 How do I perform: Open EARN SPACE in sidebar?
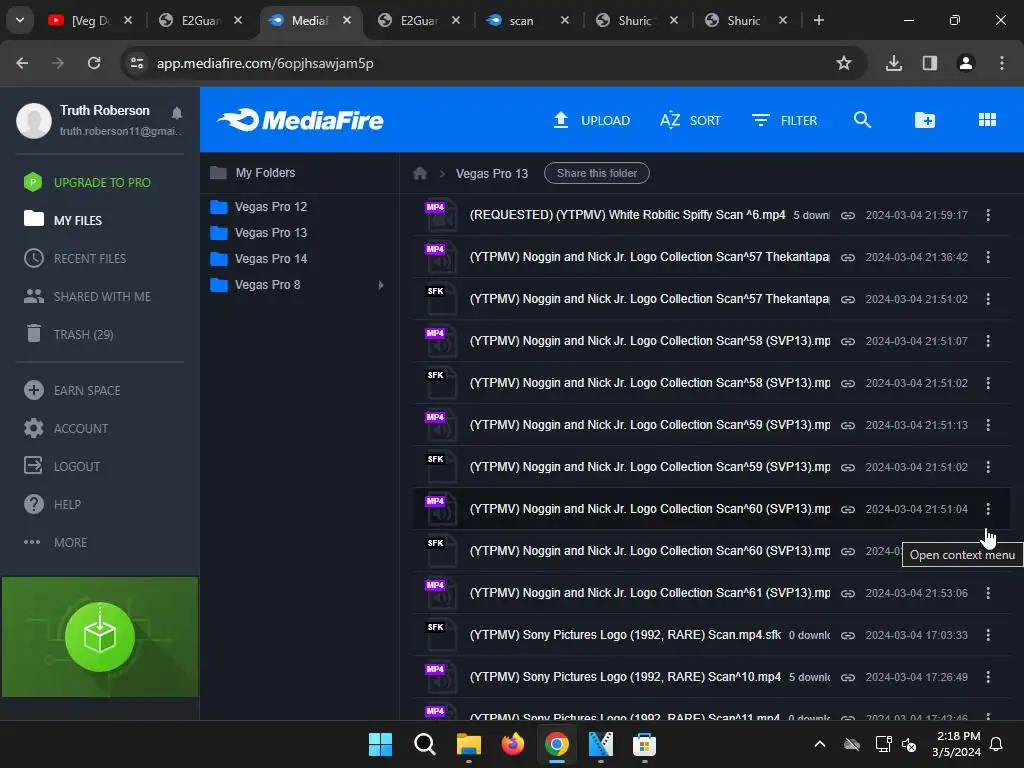[x=72, y=391]
